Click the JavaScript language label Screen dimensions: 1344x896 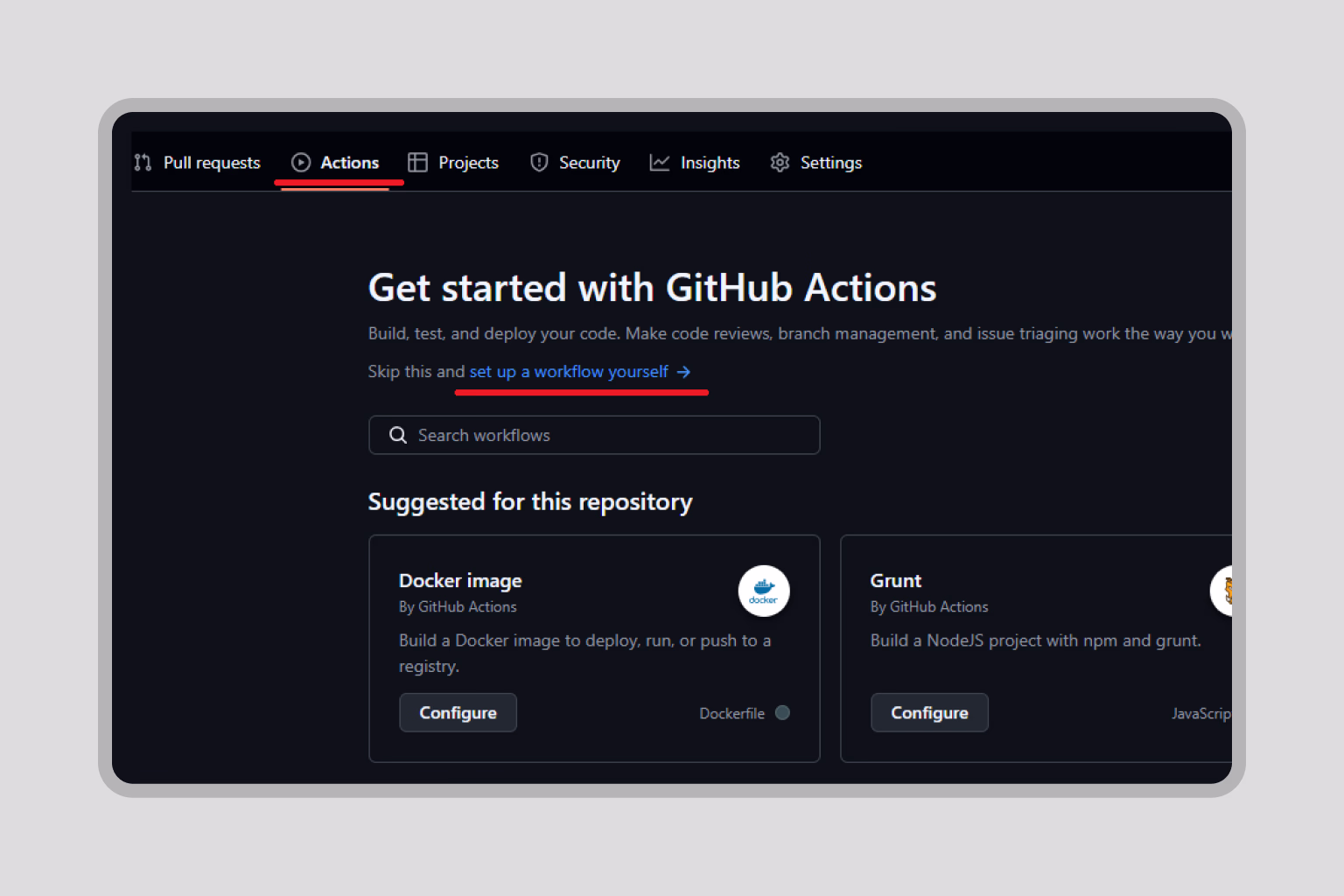click(1201, 713)
